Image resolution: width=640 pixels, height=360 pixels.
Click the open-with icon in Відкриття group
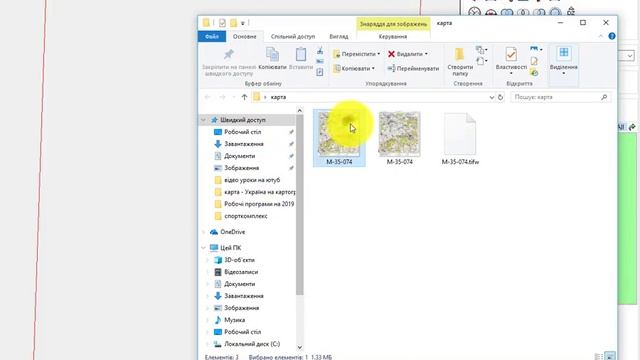pyautogui.click(x=536, y=49)
